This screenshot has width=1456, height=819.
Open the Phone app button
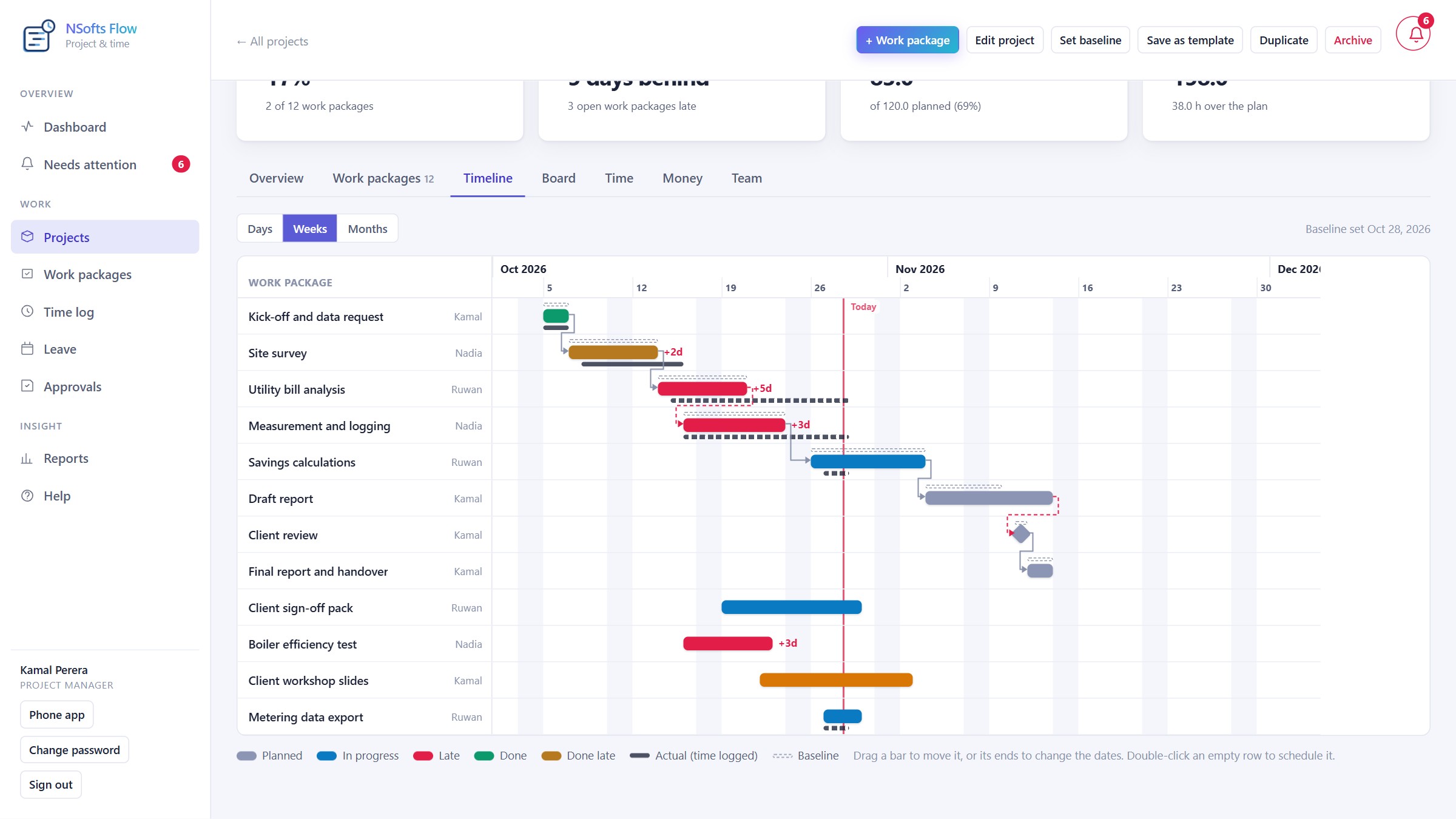point(57,715)
